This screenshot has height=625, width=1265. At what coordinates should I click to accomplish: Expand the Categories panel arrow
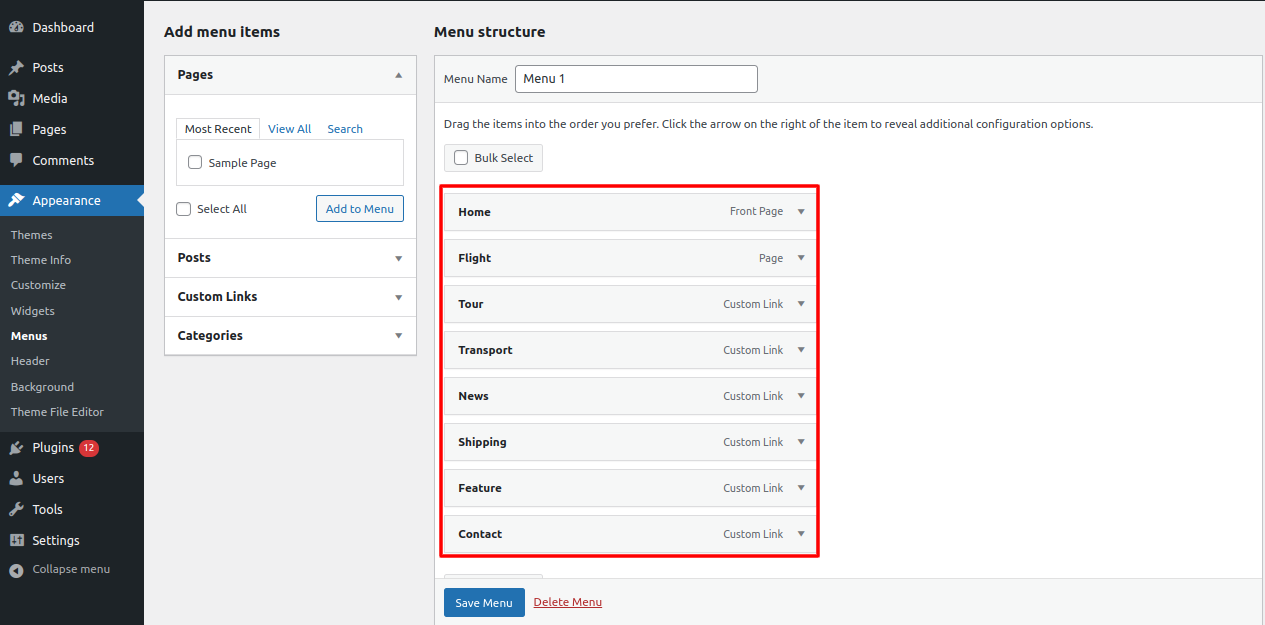[398, 336]
